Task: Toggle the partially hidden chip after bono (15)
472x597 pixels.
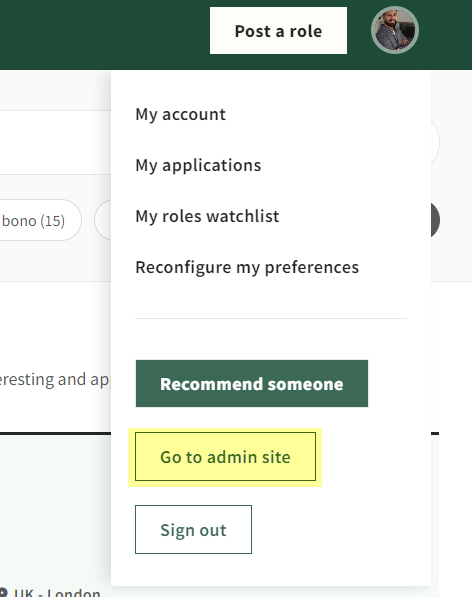Action: pyautogui.click(x=103, y=220)
